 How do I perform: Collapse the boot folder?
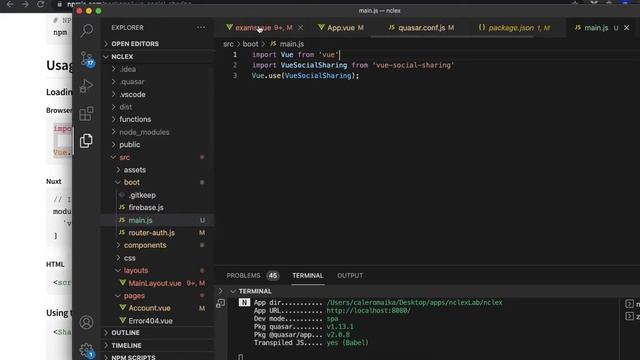(158, 182)
